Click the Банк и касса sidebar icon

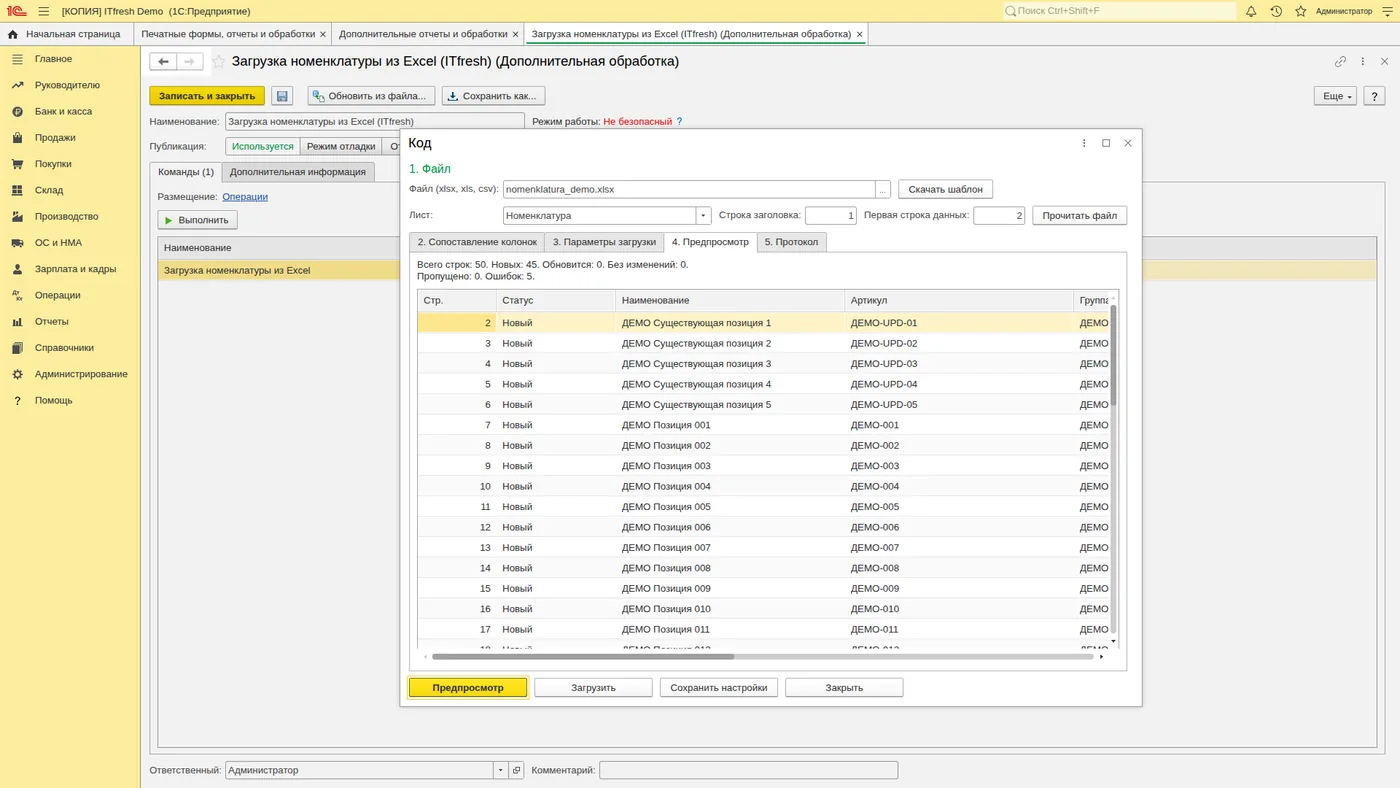[17, 111]
